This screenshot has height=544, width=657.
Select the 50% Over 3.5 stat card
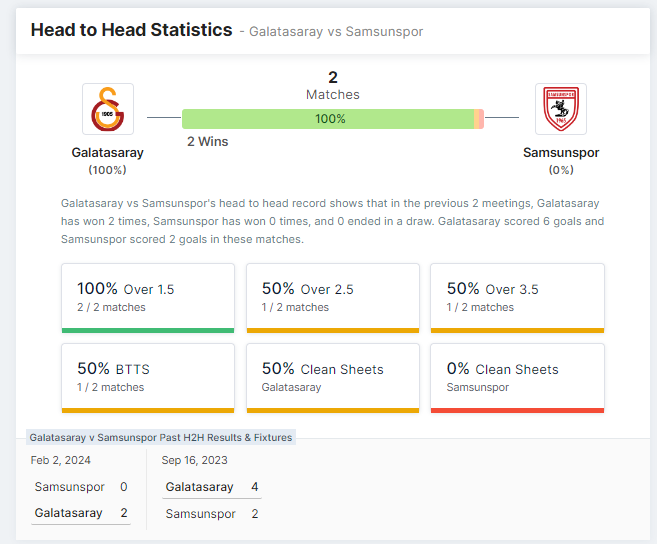click(x=517, y=297)
